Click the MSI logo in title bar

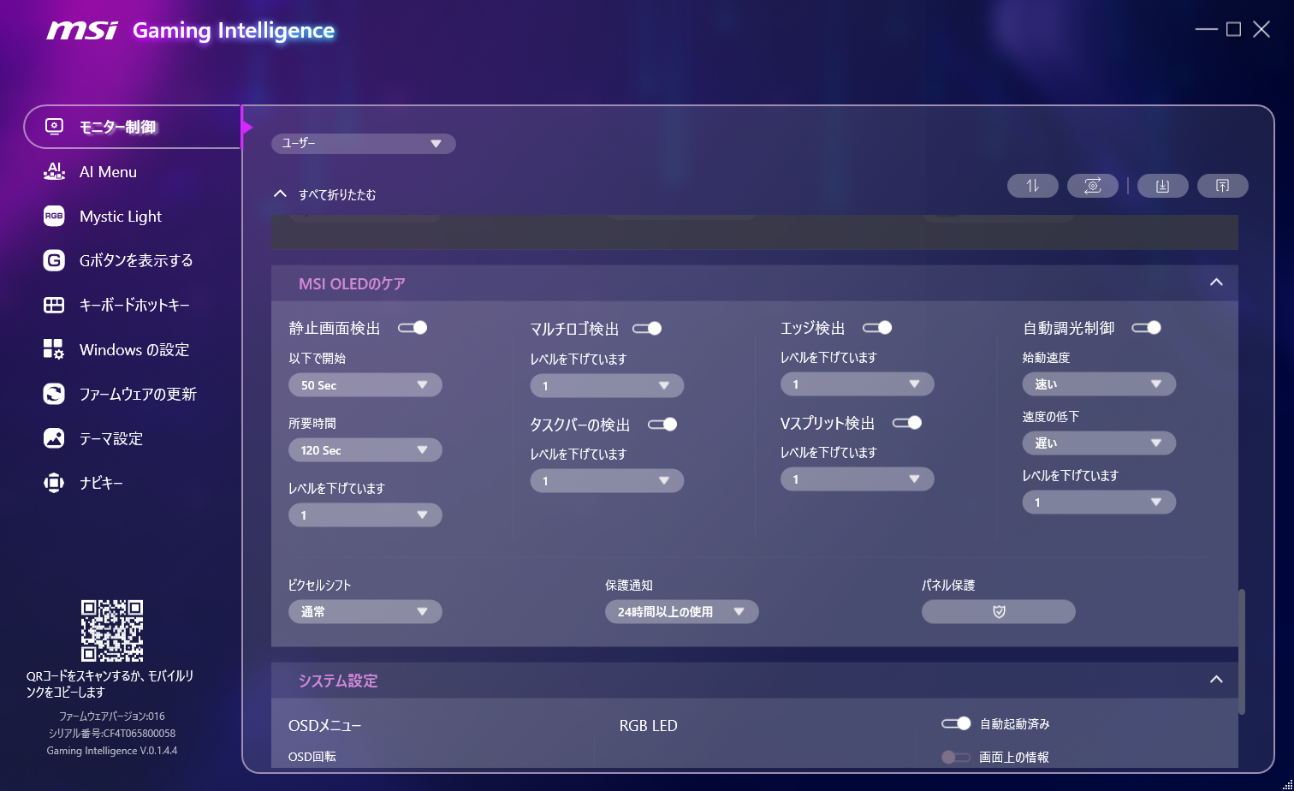[x=82, y=30]
